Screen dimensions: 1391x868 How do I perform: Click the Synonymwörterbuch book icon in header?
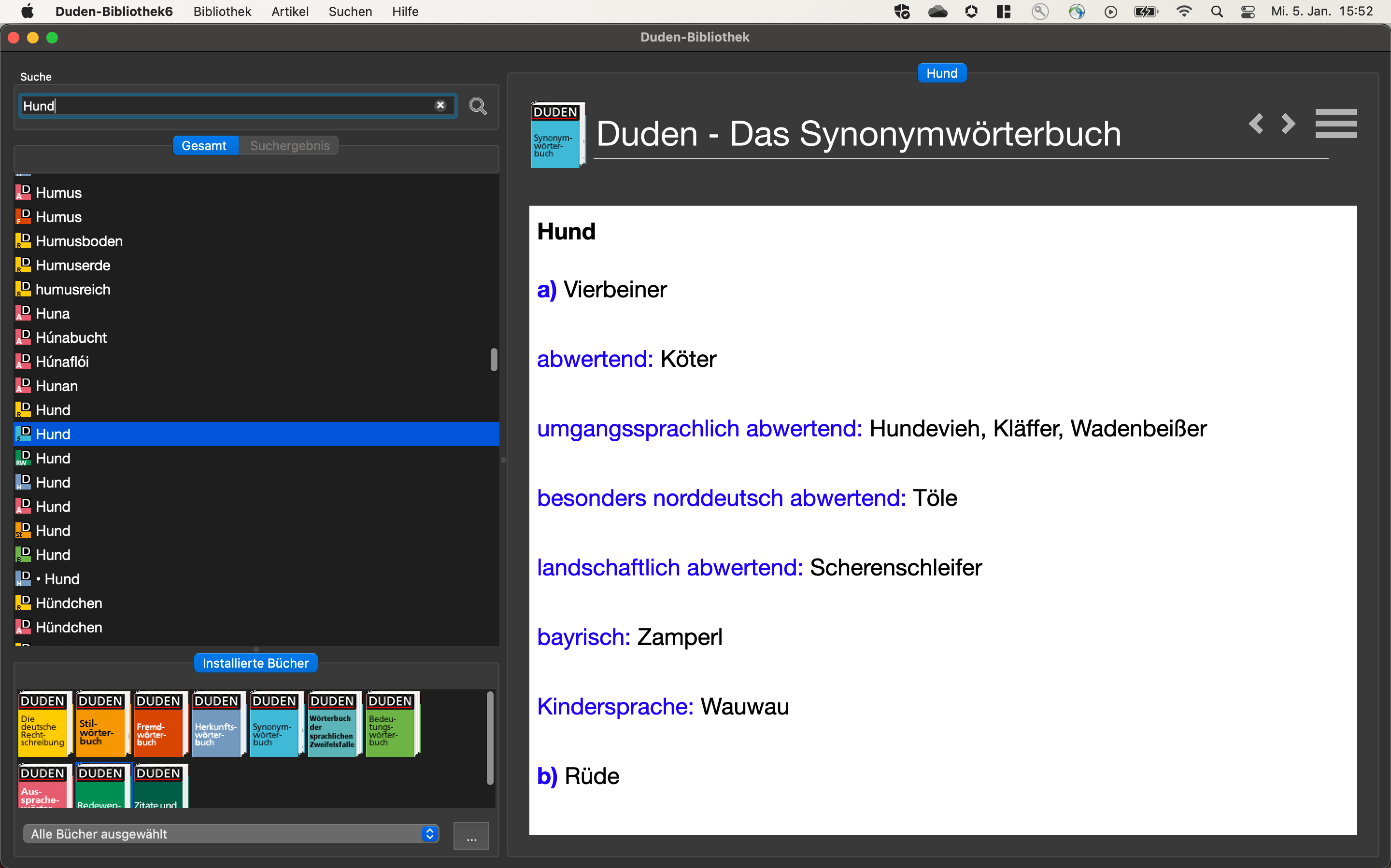pos(557,136)
